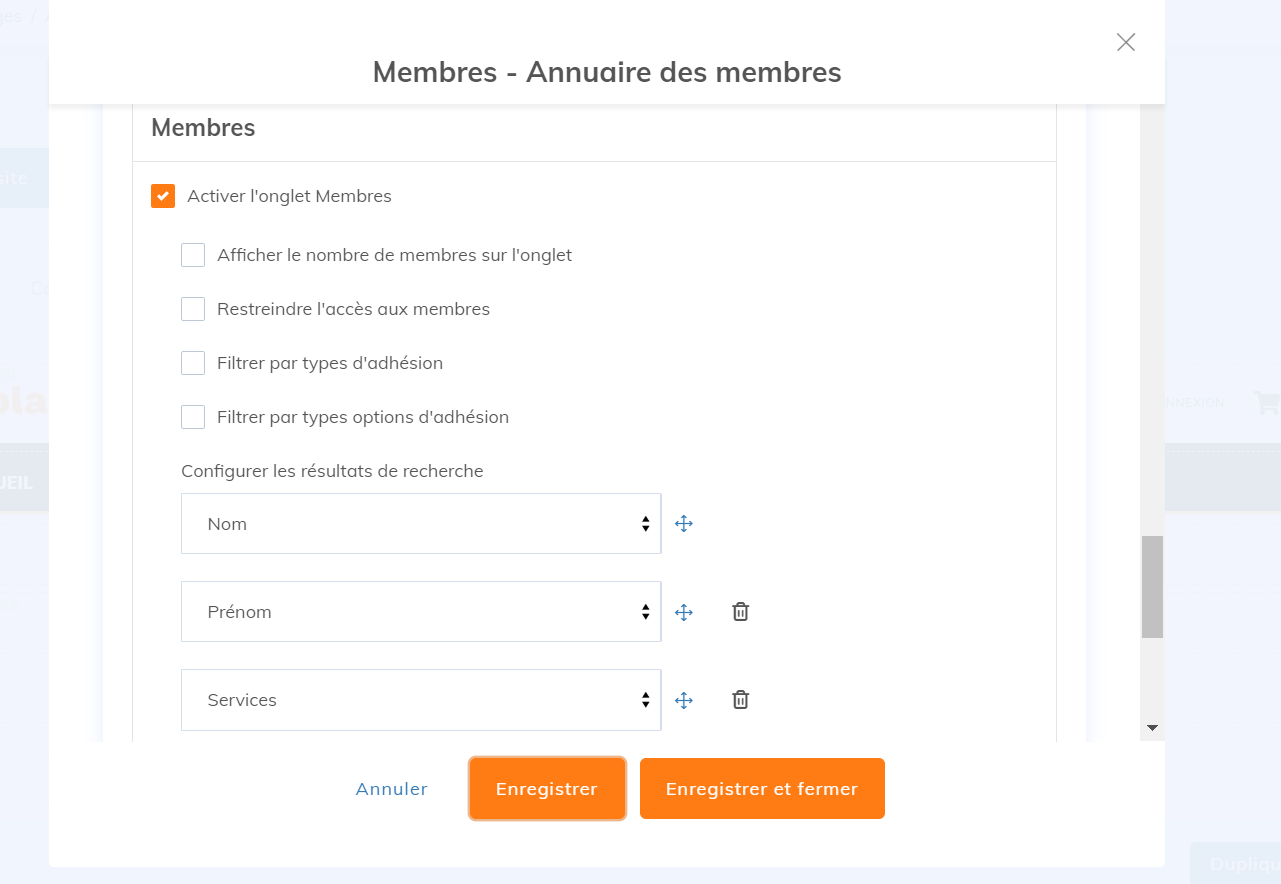Enable Afficher le nombre de membres
The width and height of the screenshot is (1281, 884).
point(193,255)
